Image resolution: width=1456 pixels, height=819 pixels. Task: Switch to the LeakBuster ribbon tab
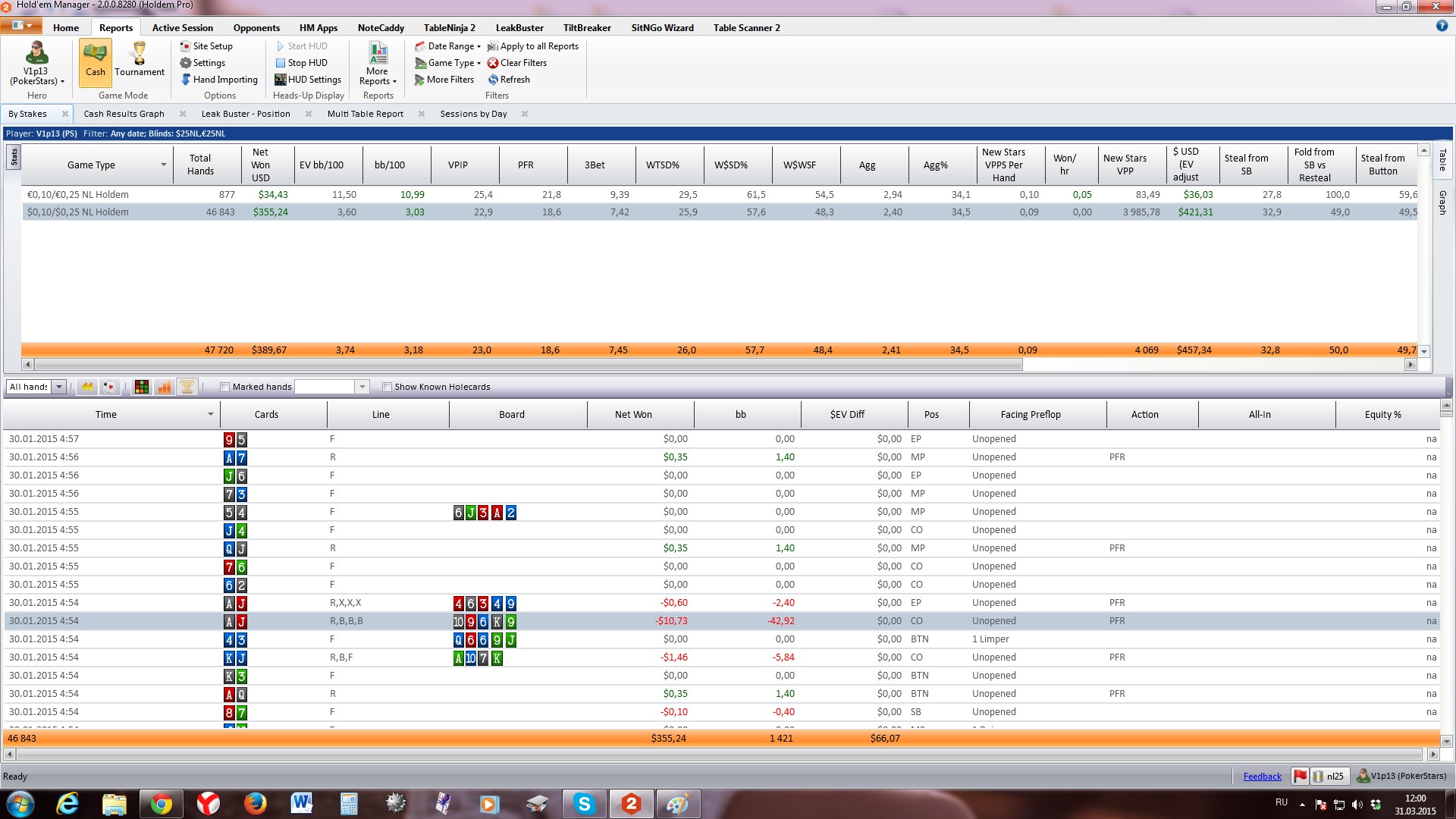519,28
